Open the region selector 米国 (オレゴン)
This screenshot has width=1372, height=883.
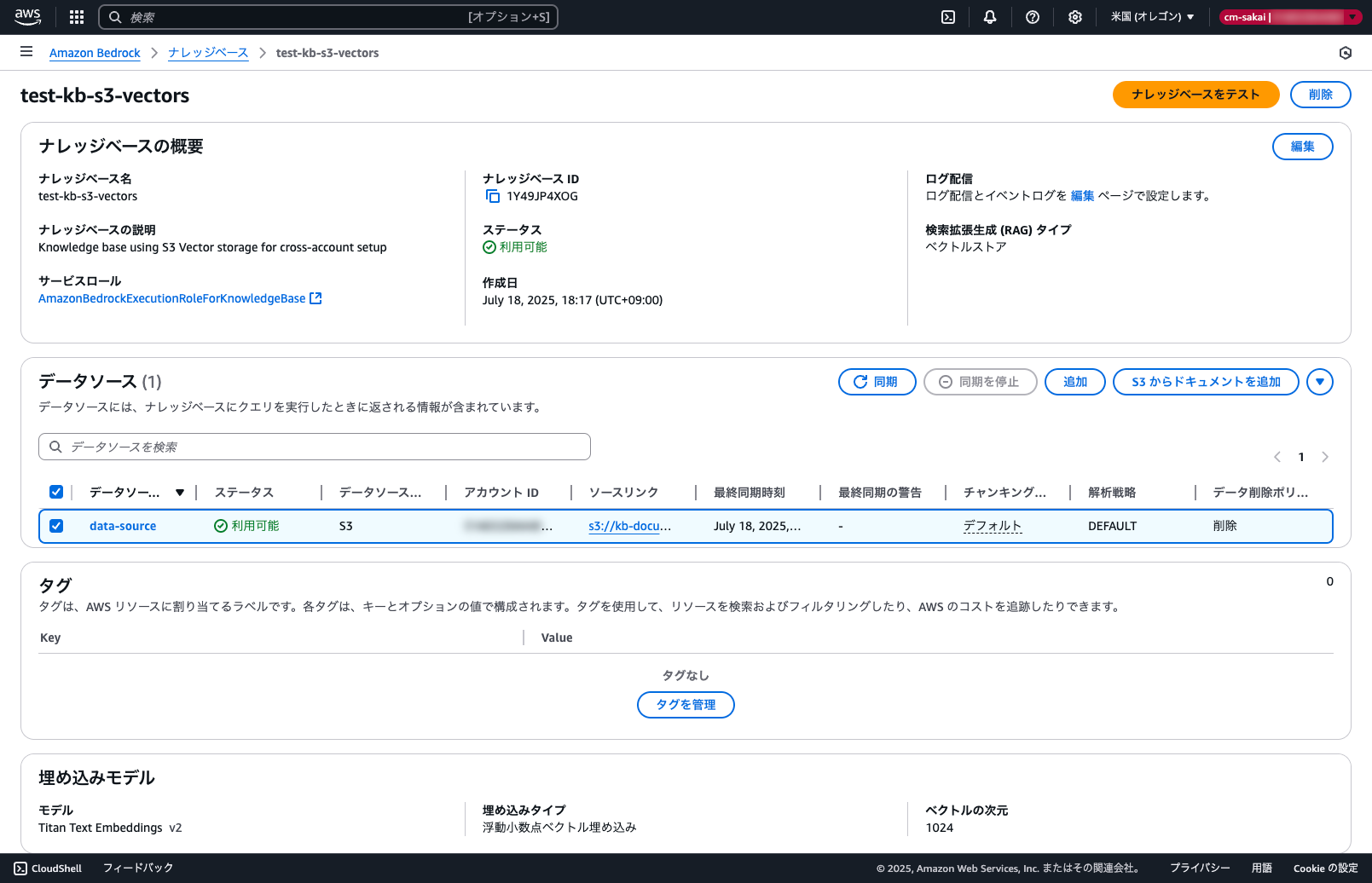pyautogui.click(x=1152, y=17)
